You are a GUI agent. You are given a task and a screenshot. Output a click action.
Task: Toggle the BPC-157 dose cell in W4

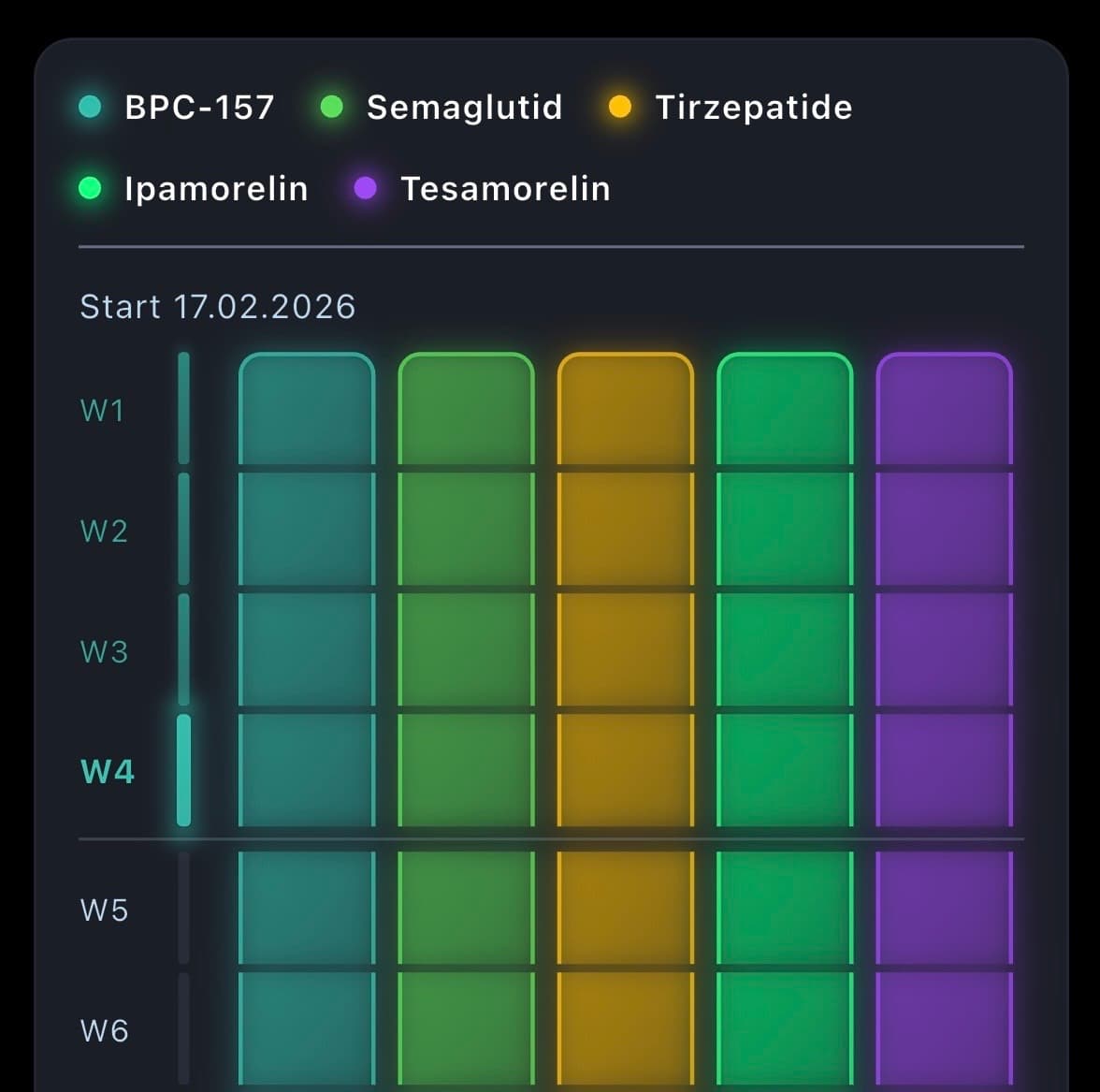307,769
